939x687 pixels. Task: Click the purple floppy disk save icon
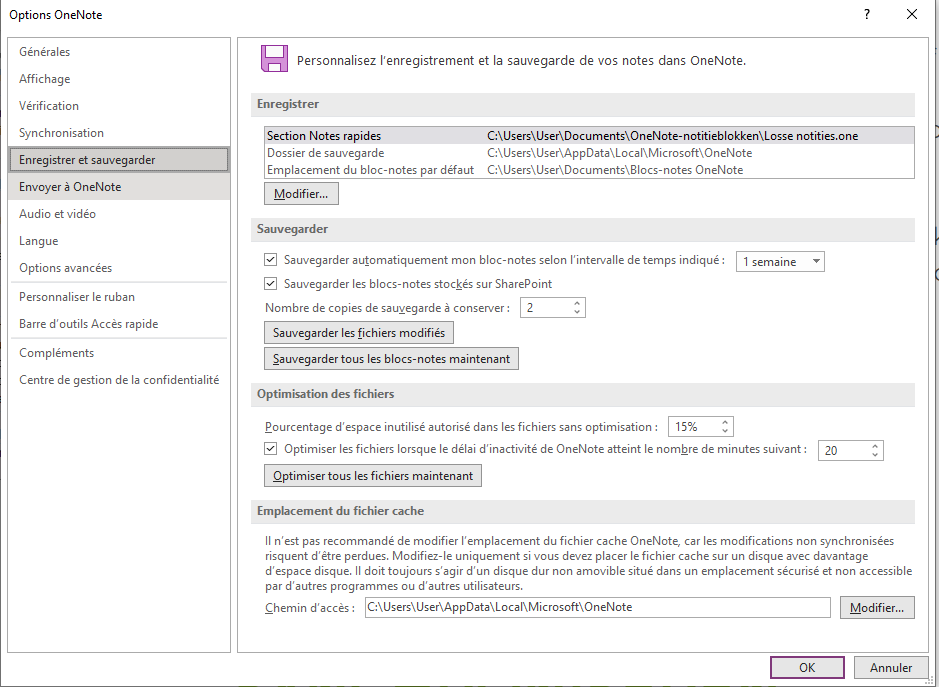274,59
